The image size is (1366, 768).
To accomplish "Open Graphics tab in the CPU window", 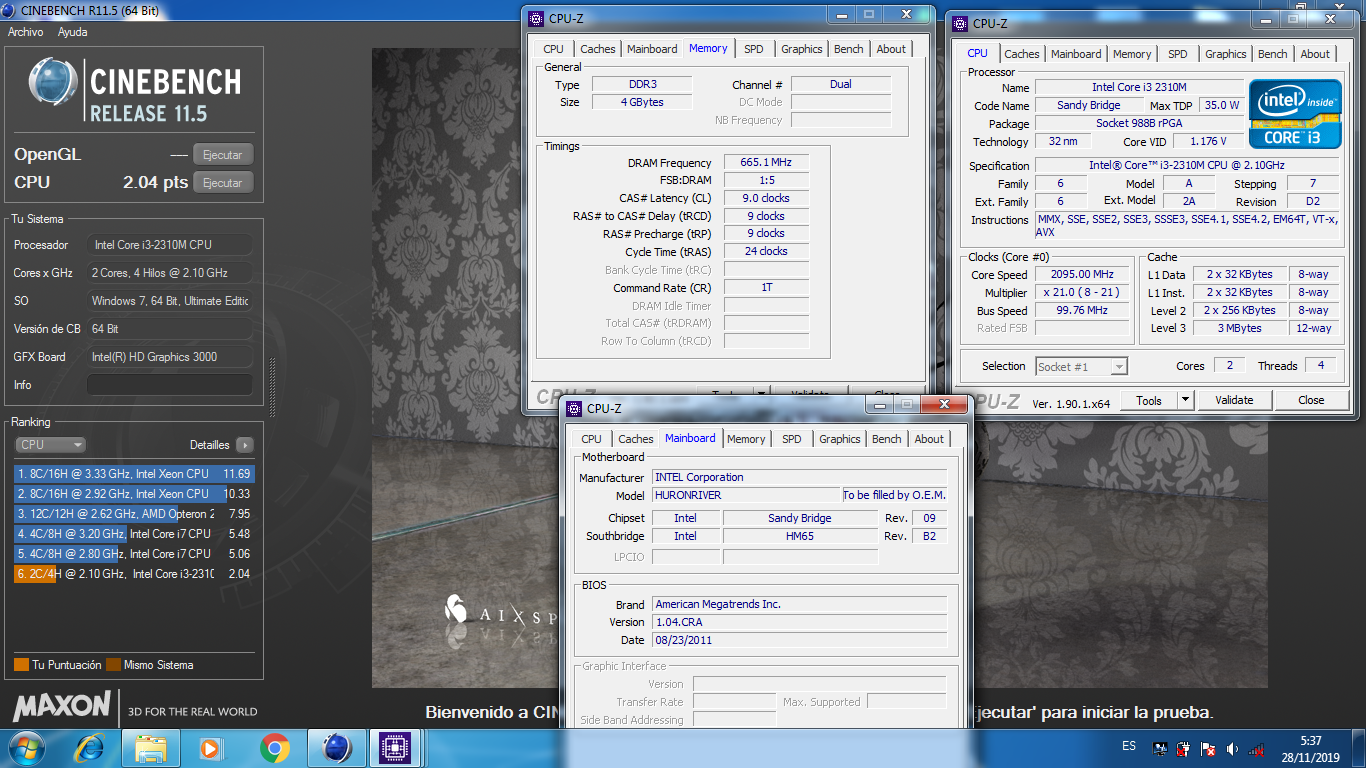I will [1225, 54].
